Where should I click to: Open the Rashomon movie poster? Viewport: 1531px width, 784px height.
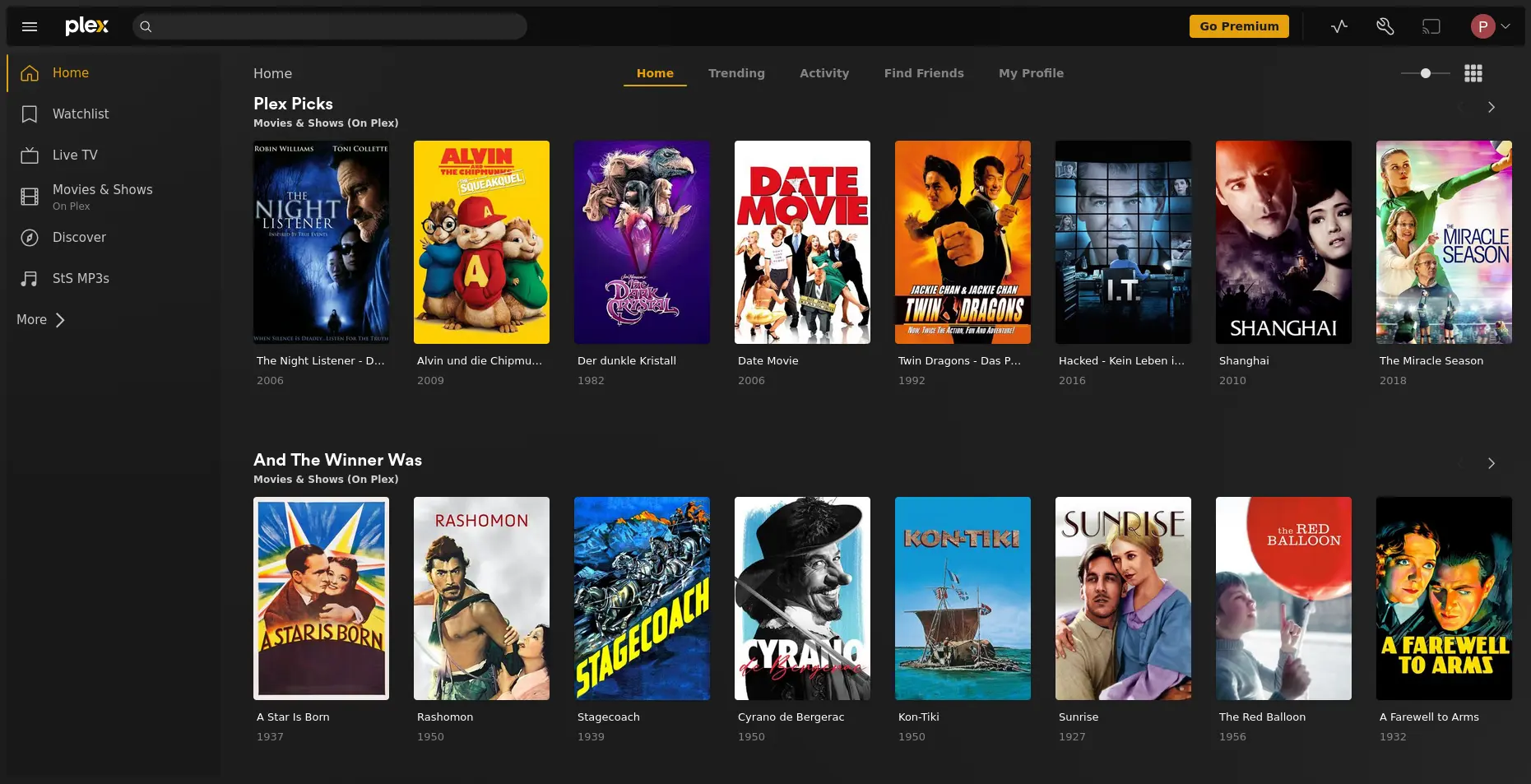[481, 598]
